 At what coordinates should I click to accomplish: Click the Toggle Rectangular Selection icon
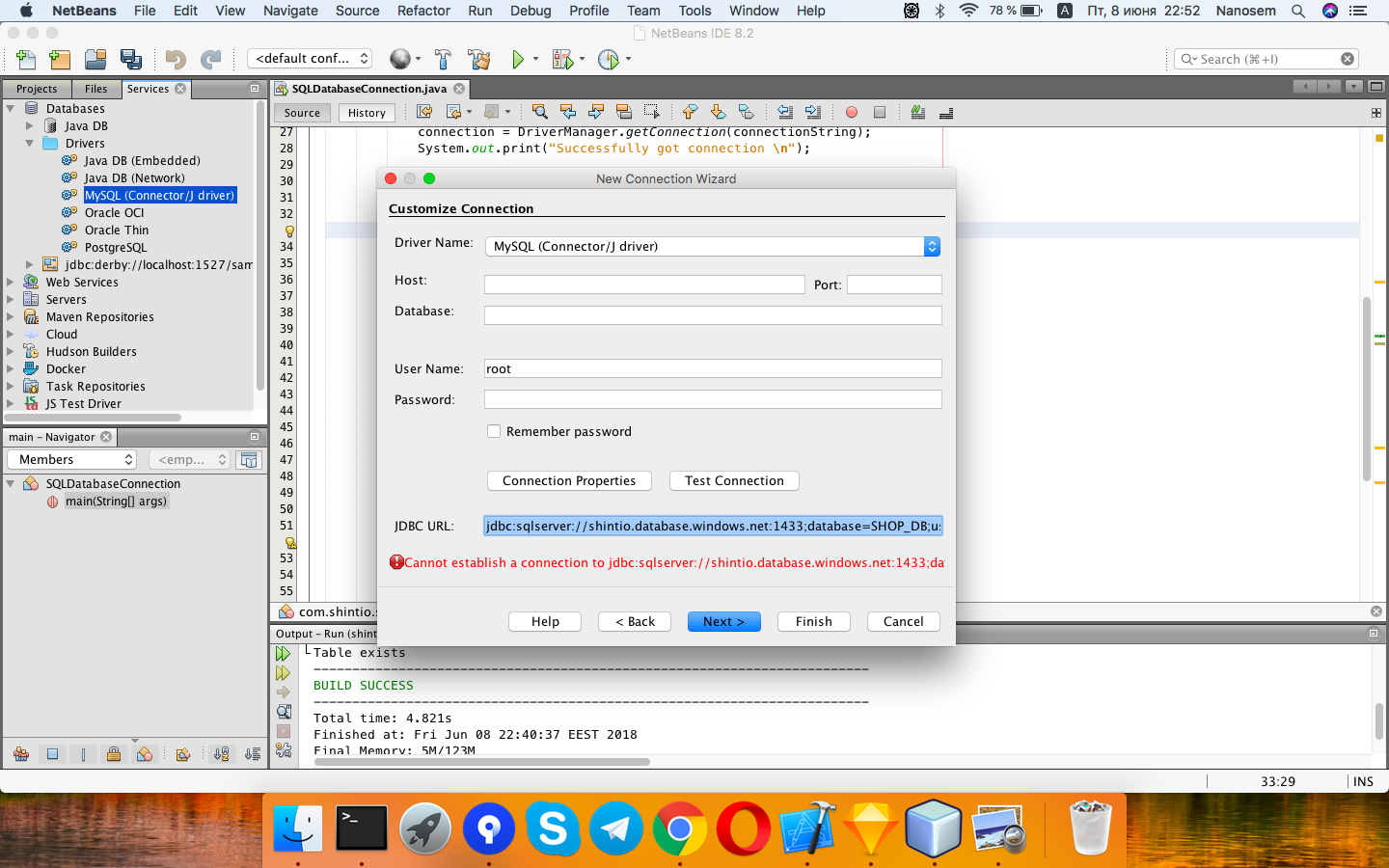(652, 112)
